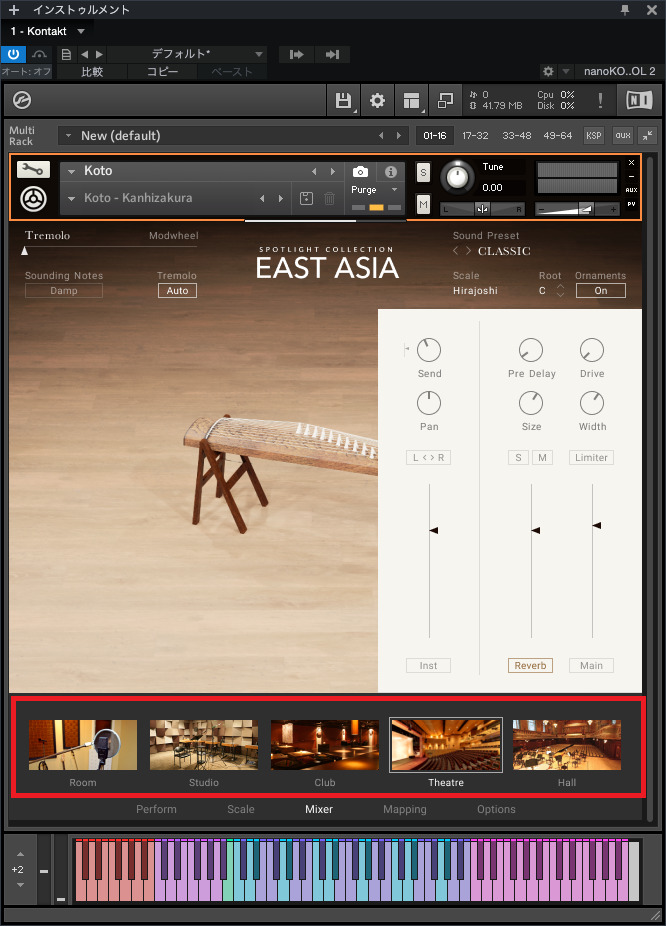Minimize rack with AUX-side collapse arrows icon
The width and height of the screenshot is (666, 926).
click(648, 135)
